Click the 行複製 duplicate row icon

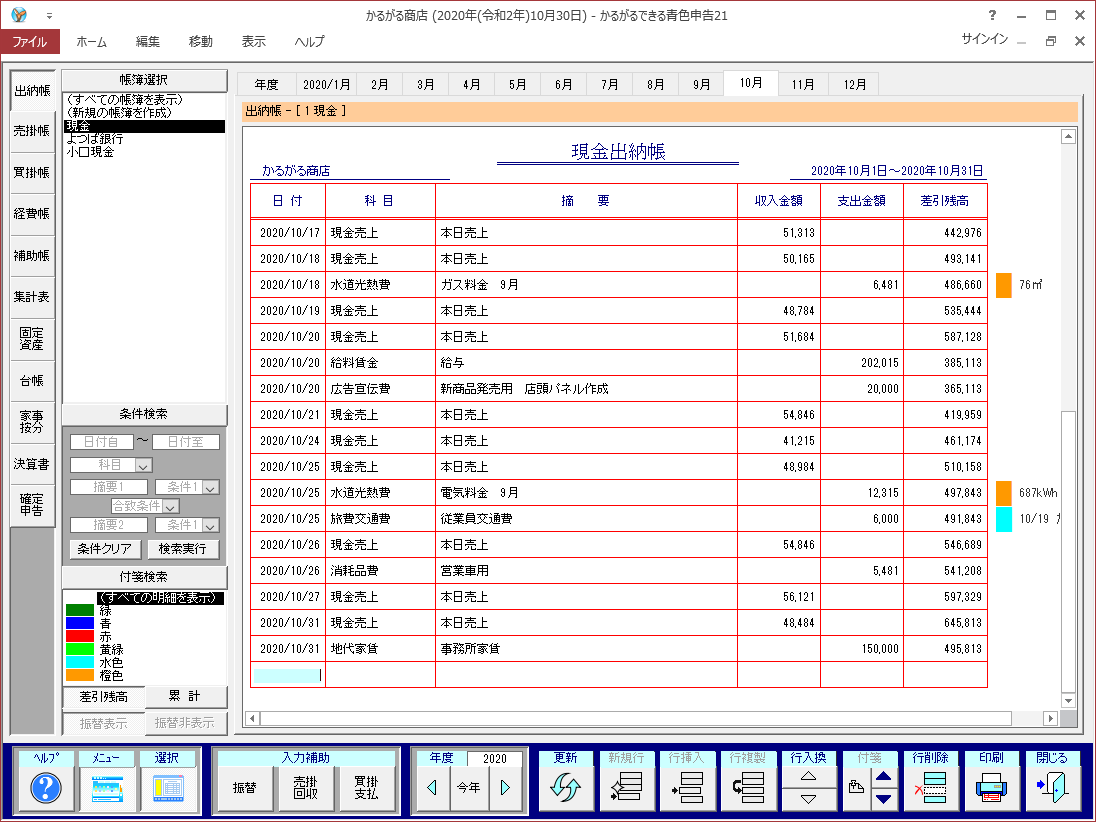(748, 788)
